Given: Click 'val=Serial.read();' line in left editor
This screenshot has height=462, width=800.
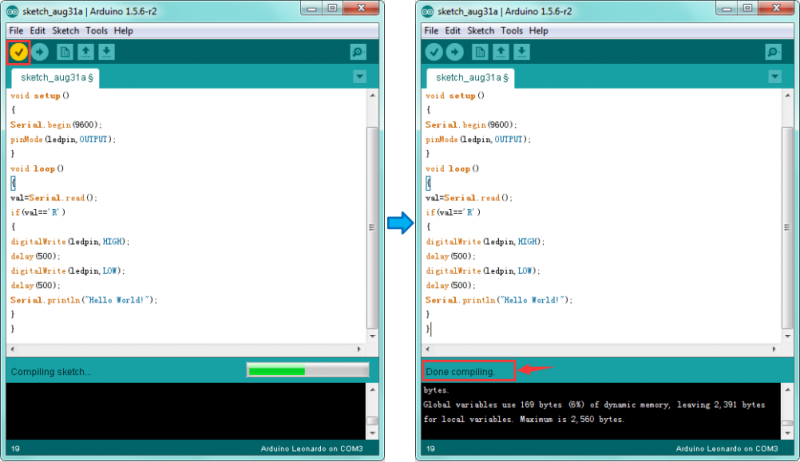Looking at the screenshot, I should [x=54, y=198].
